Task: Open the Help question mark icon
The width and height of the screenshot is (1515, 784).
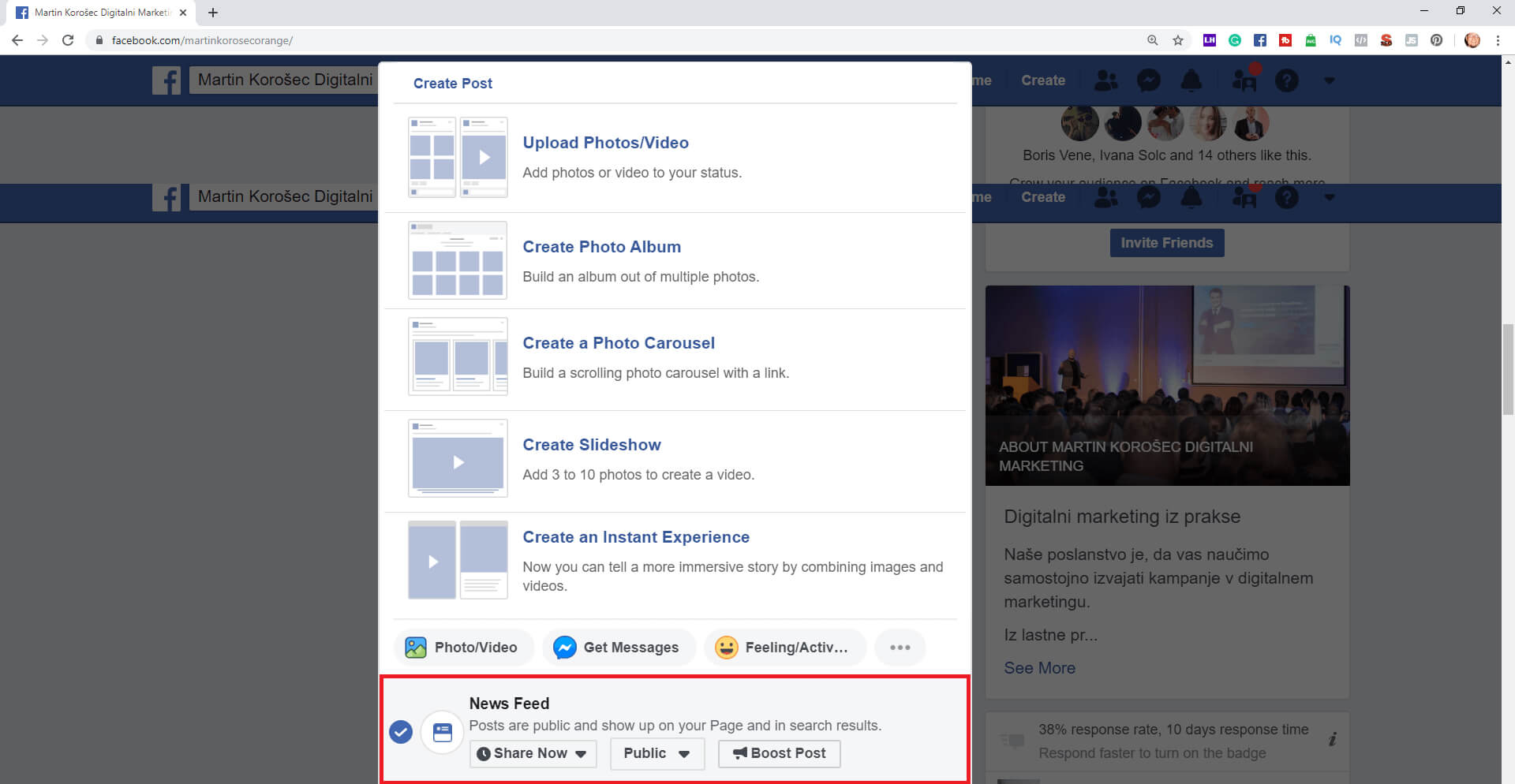Action: pyautogui.click(x=1286, y=80)
